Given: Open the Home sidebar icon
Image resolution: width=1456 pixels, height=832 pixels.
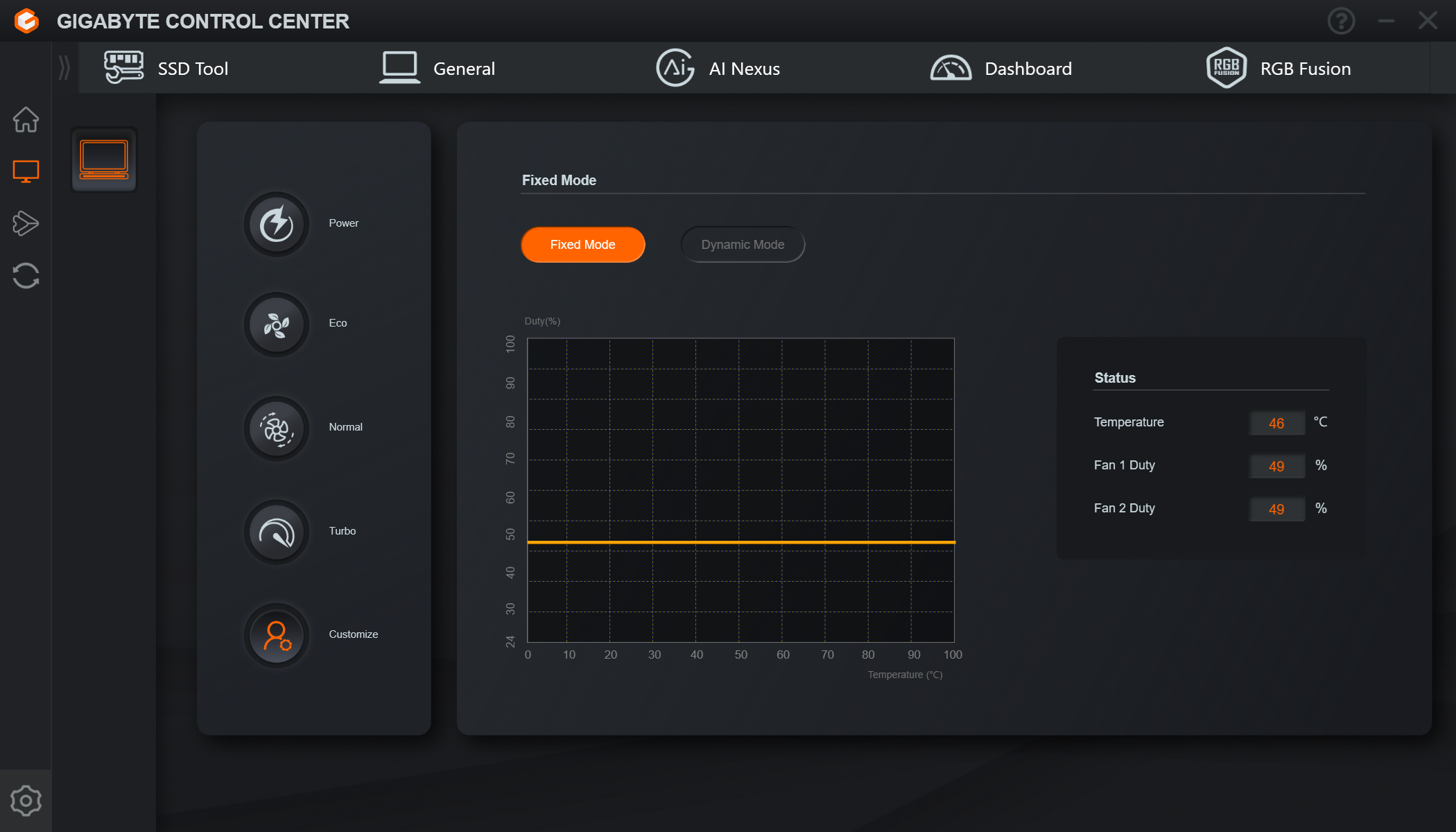Looking at the screenshot, I should pos(26,119).
